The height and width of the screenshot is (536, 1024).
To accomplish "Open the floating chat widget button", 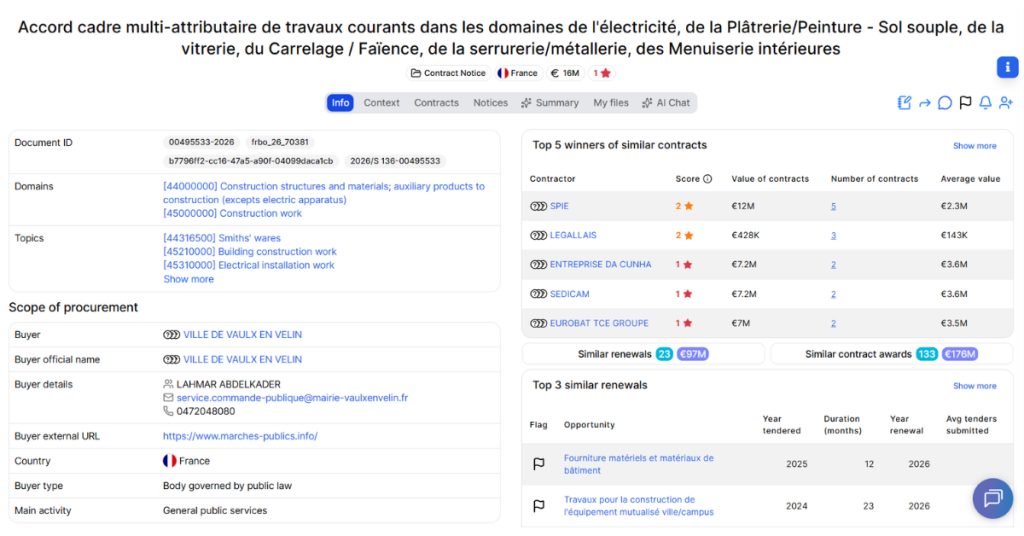I will (x=993, y=498).
